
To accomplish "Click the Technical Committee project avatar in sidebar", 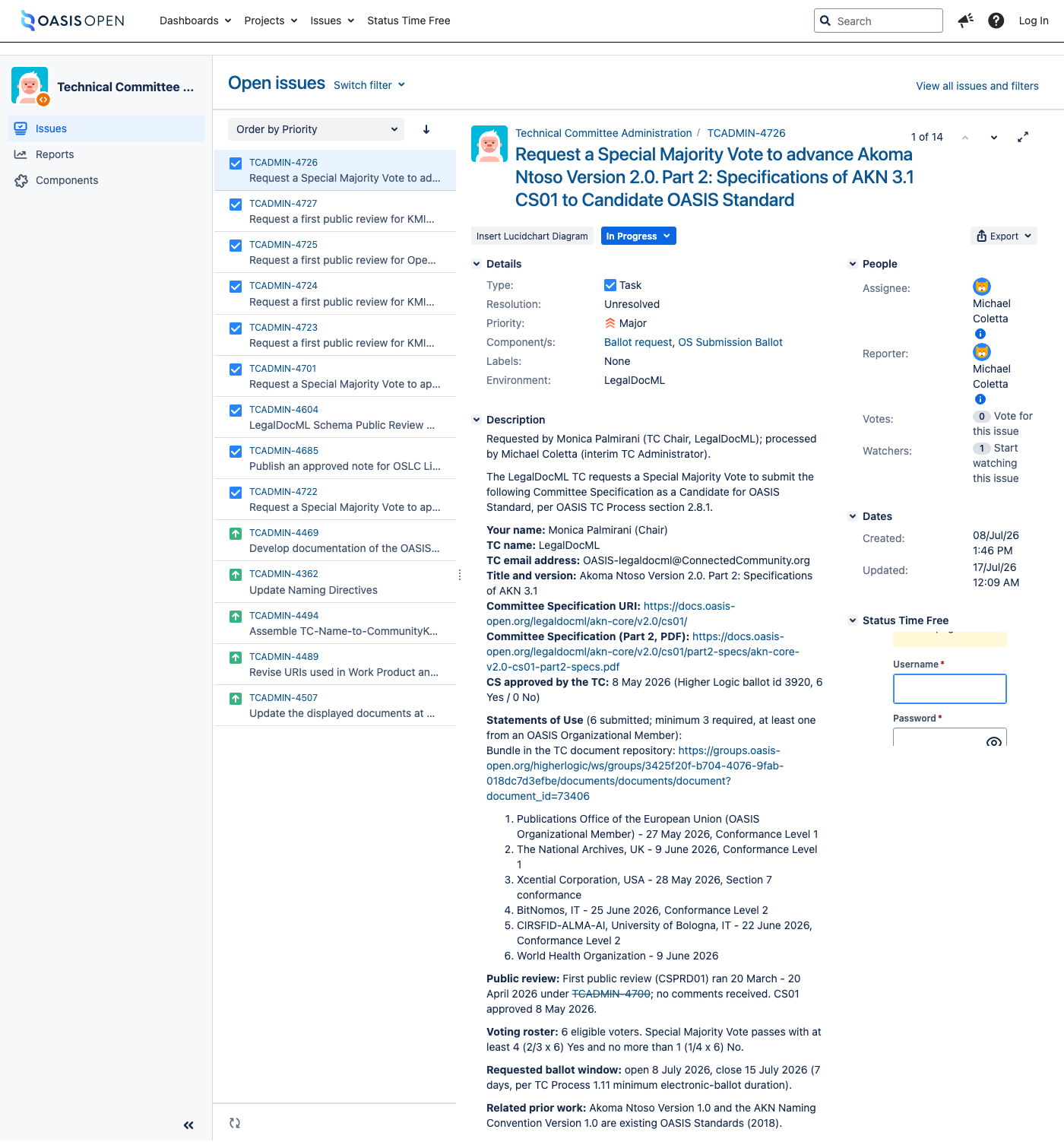I will [30, 85].
